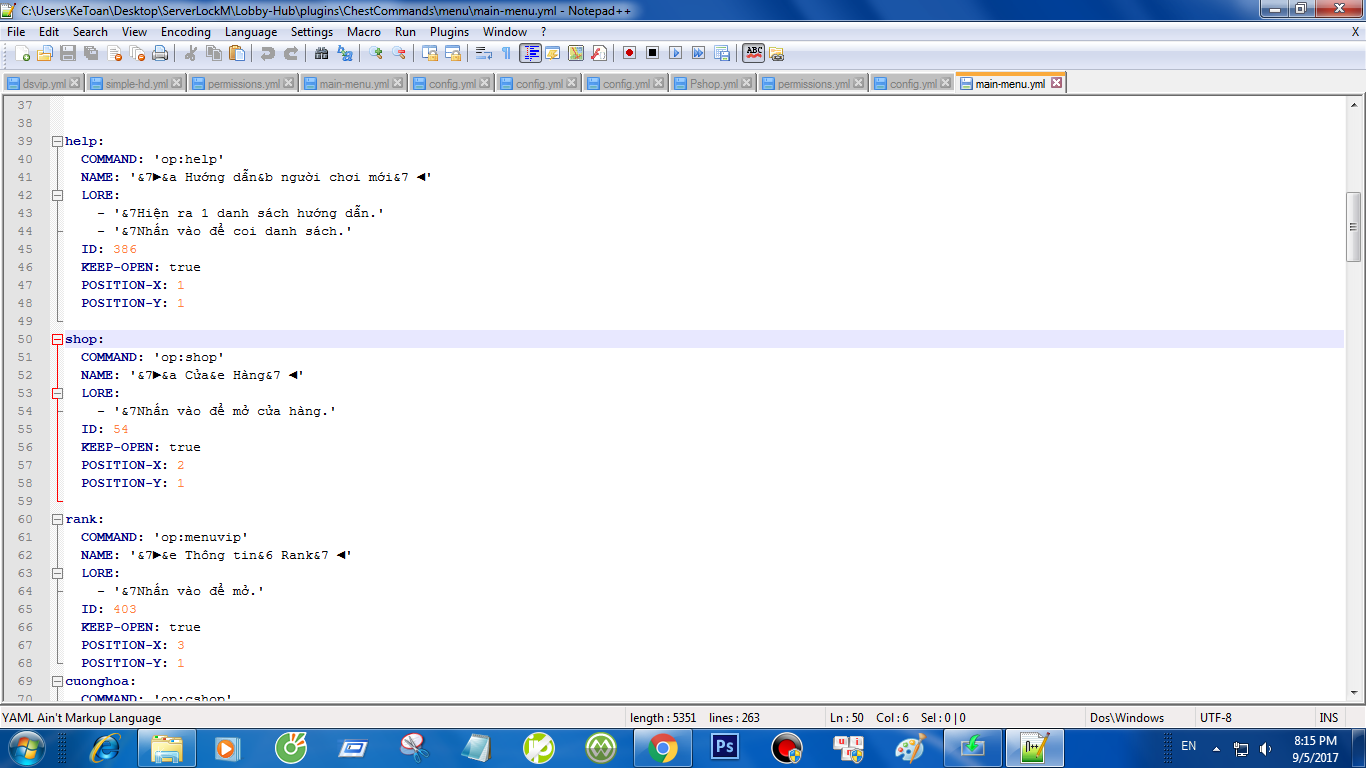Screen dimensions: 1366x768
Task: Open Photoshop from the taskbar
Action: coord(724,747)
